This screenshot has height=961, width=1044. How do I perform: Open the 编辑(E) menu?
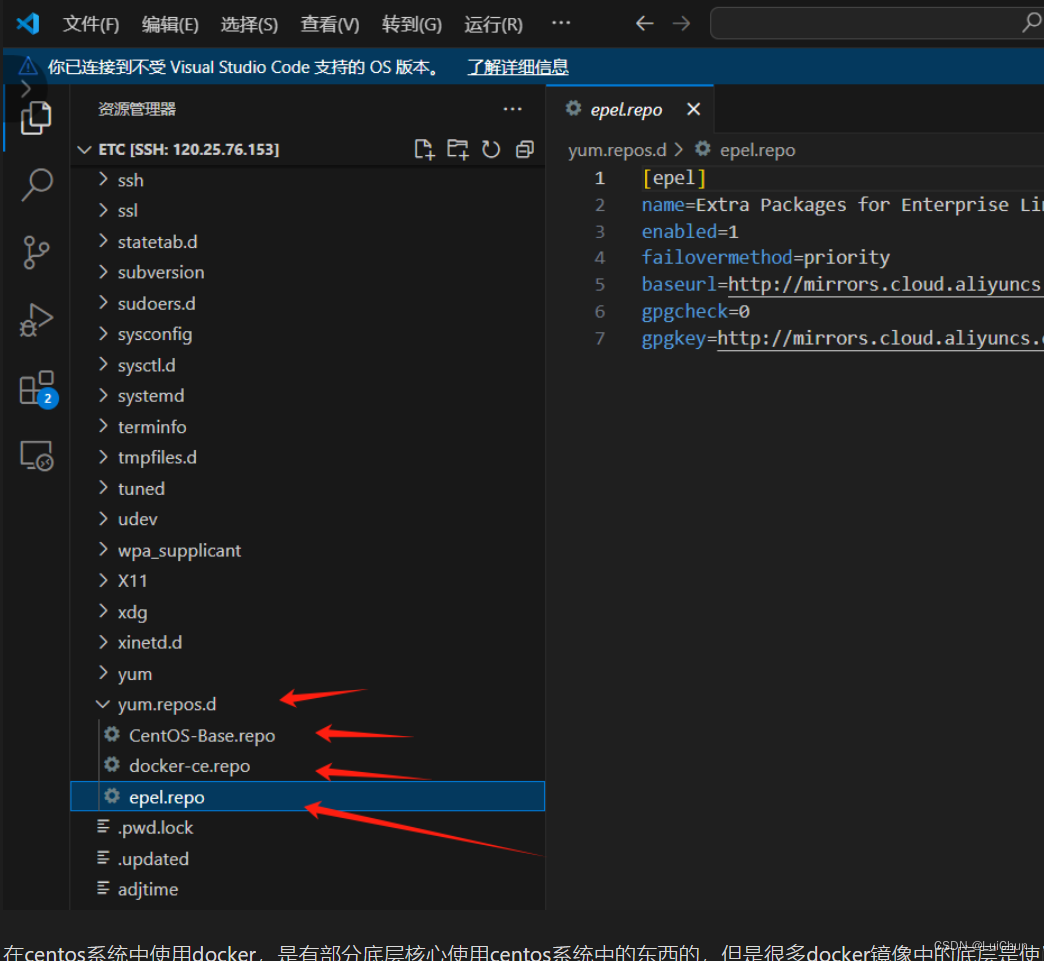[x=170, y=25]
